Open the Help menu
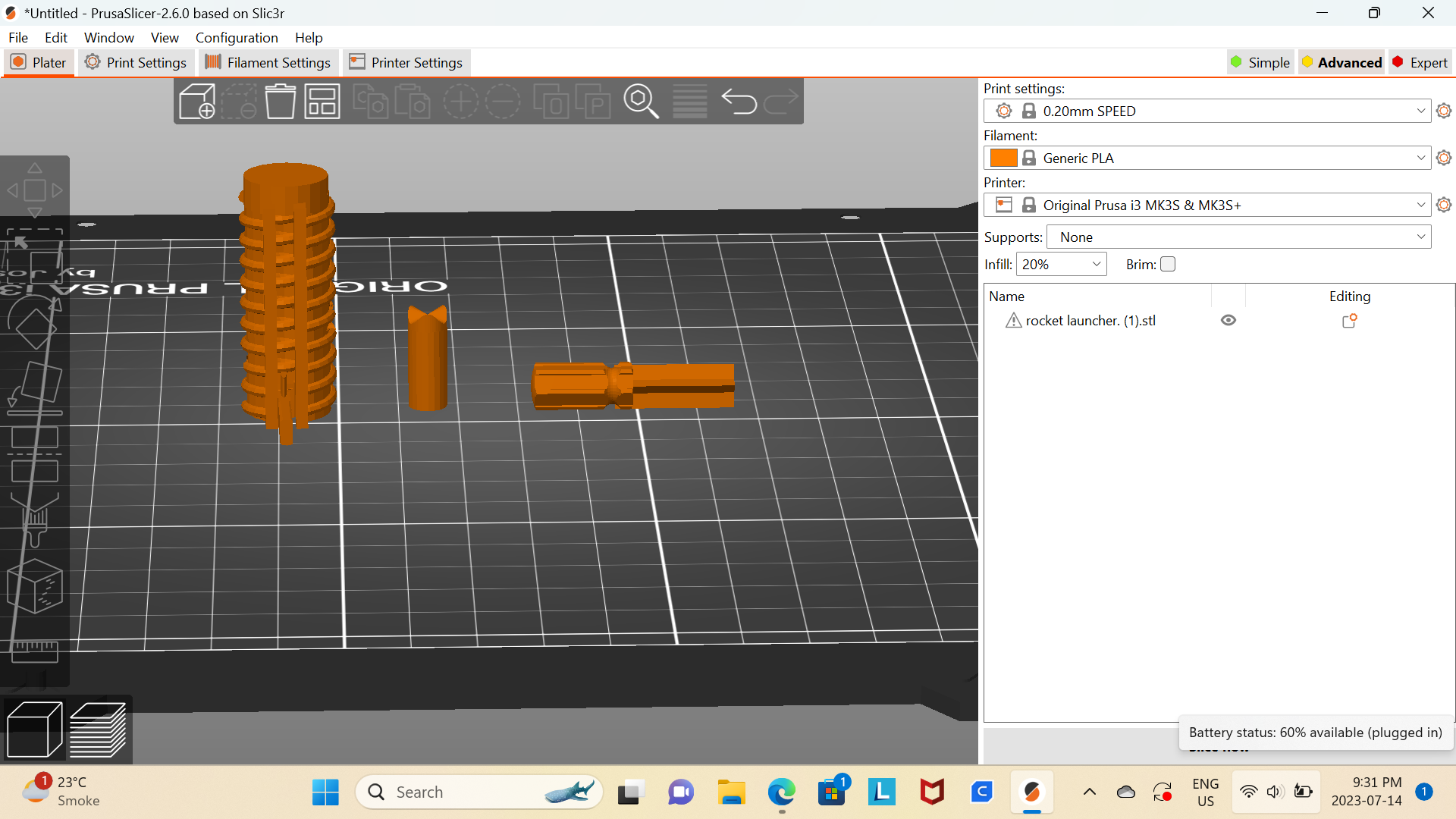1456x819 pixels. coord(309,37)
